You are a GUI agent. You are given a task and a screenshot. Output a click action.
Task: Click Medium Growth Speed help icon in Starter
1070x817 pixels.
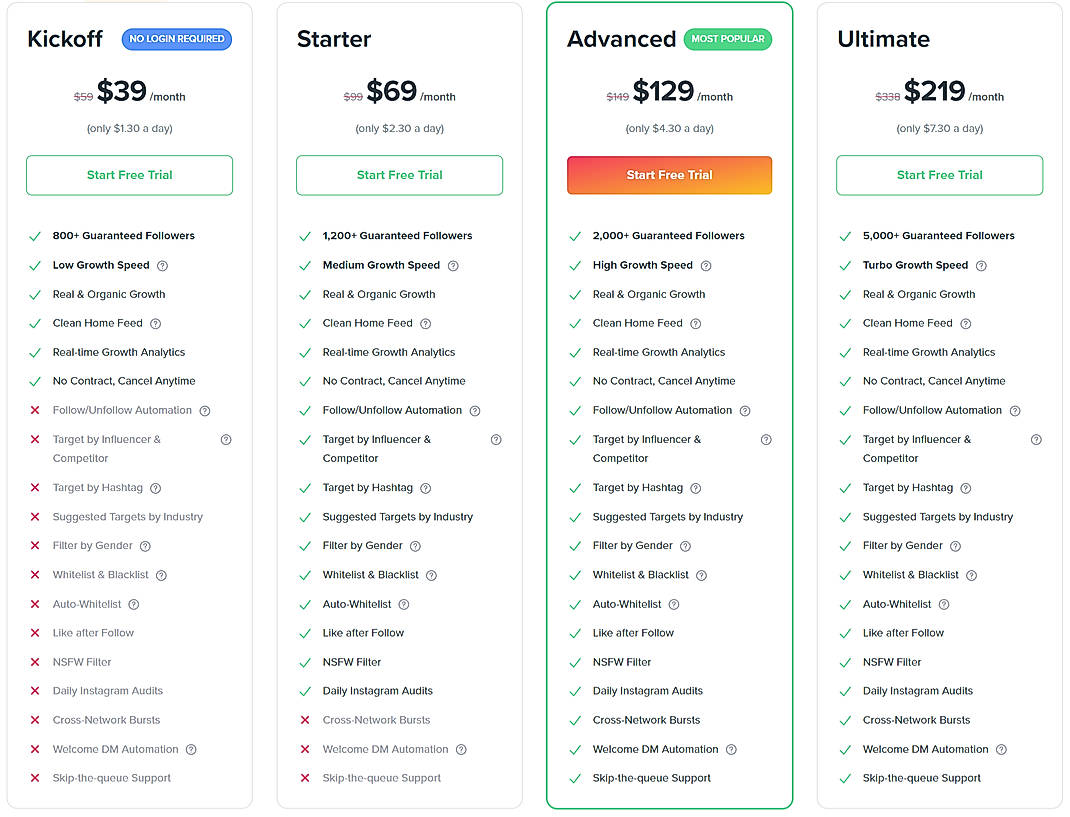[x=452, y=265]
